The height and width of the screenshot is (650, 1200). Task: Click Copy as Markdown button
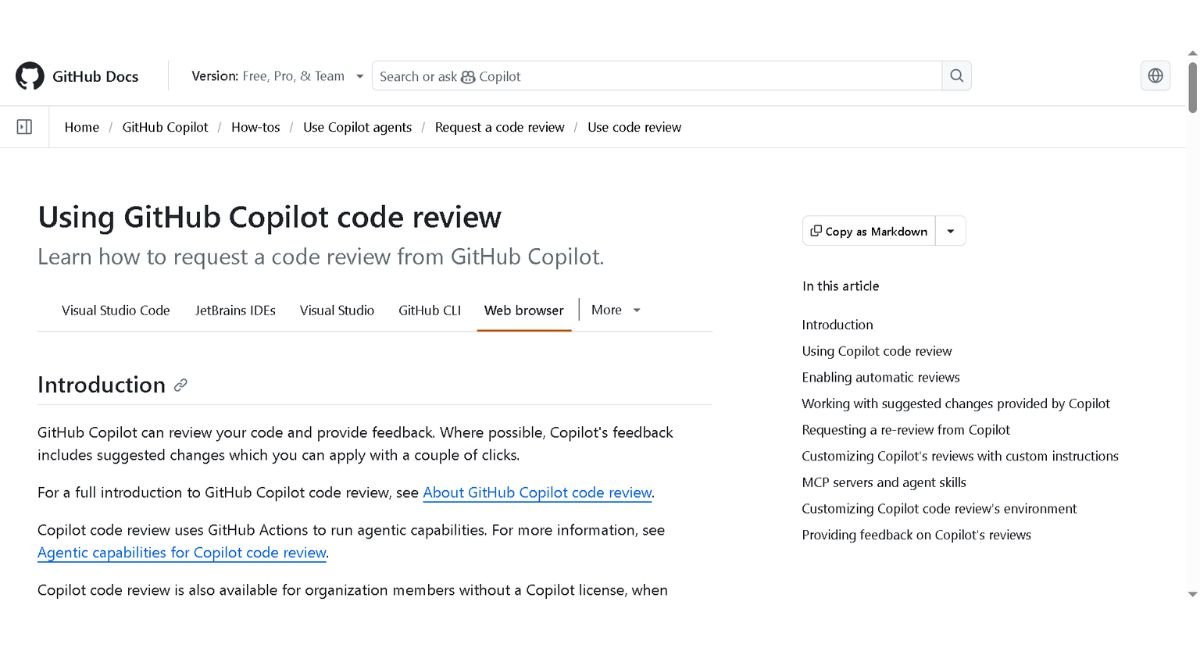pyautogui.click(x=869, y=231)
